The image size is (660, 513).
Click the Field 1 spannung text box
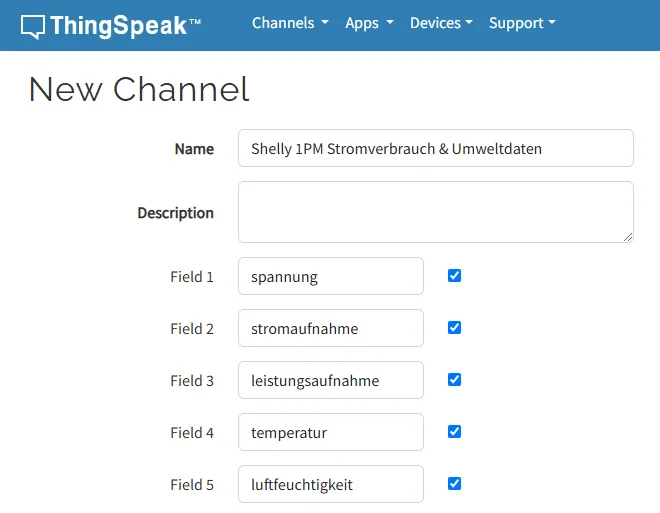pos(330,276)
